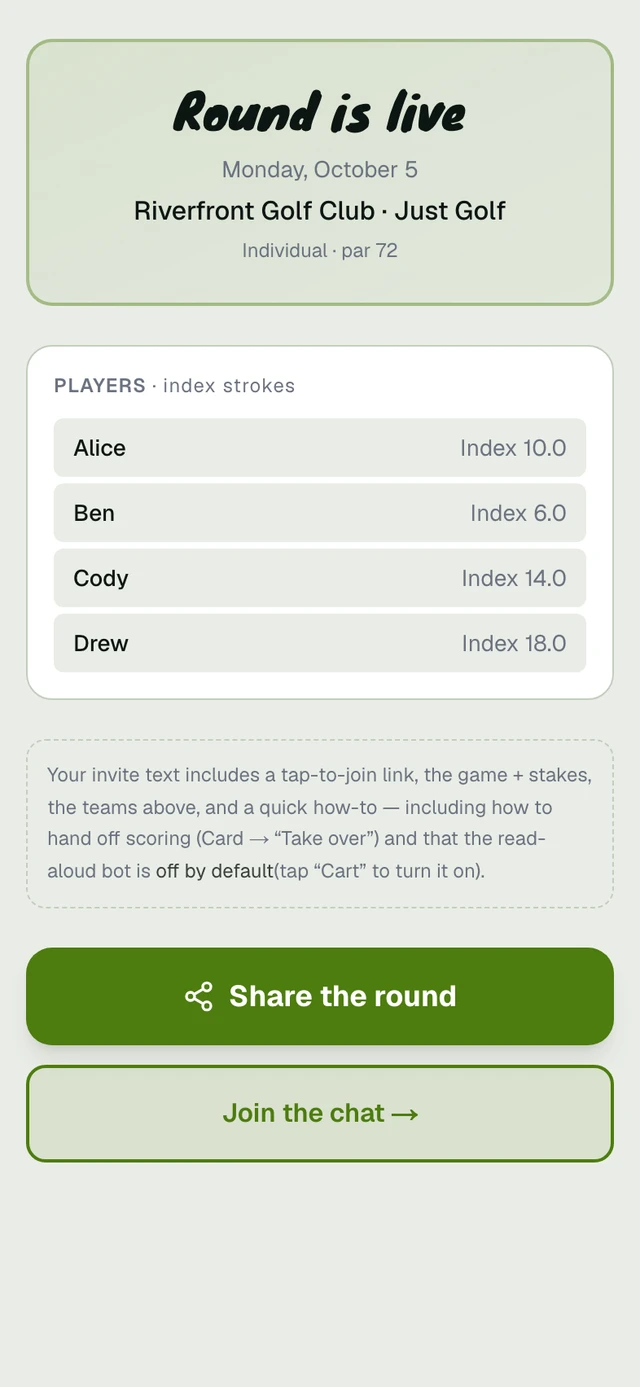Click the share icon on the green button
This screenshot has width=640, height=1387.
coord(199,996)
